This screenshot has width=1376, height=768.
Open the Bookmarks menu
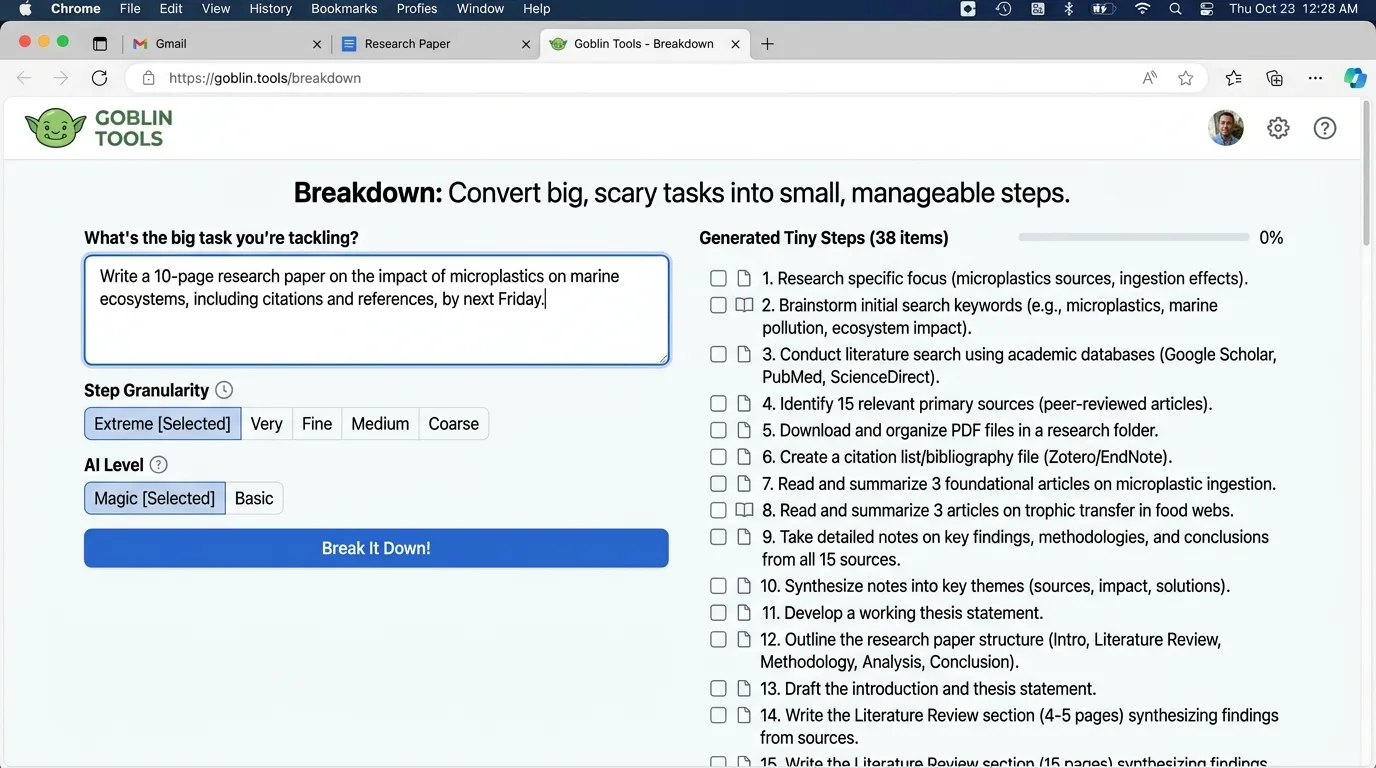click(x=344, y=9)
